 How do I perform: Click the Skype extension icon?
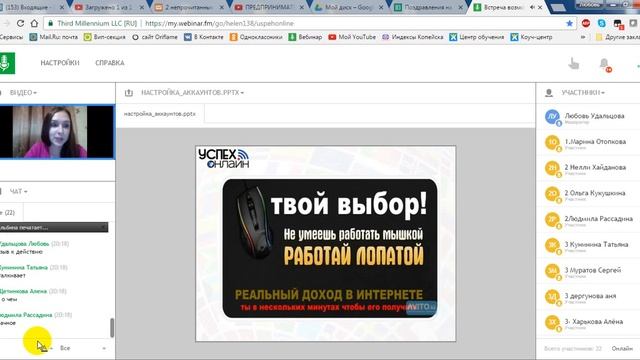pos(602,23)
